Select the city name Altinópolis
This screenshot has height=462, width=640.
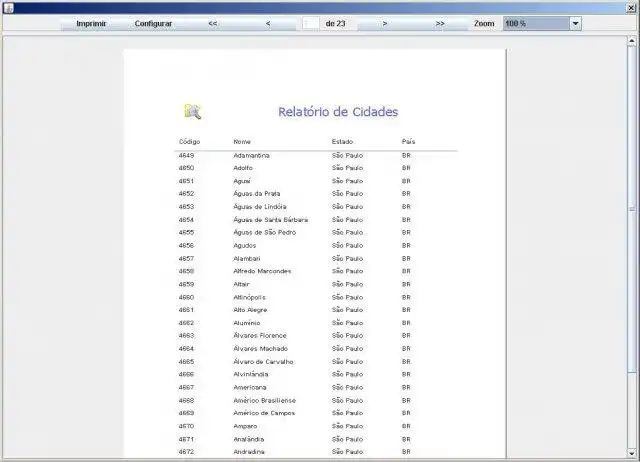[249, 297]
